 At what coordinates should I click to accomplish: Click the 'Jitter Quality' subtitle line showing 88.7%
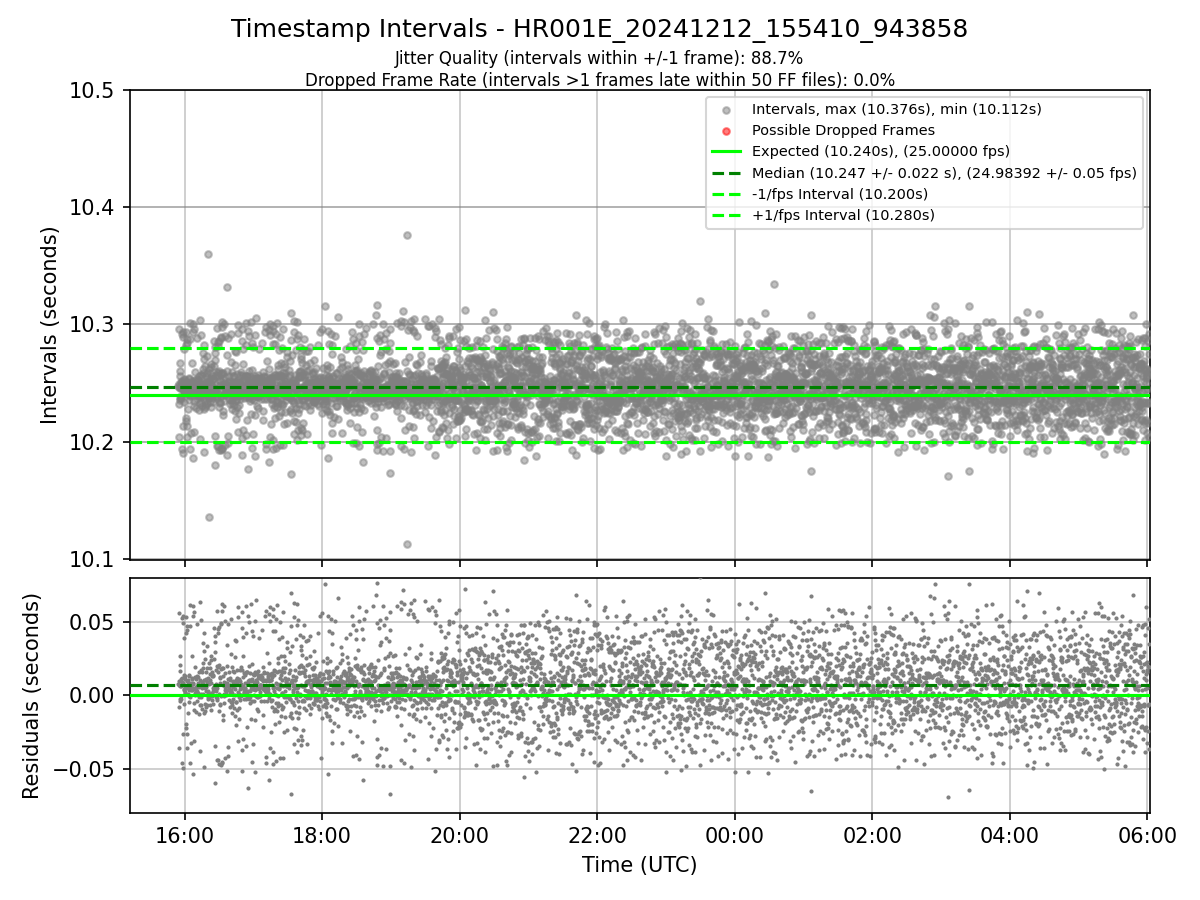599,59
